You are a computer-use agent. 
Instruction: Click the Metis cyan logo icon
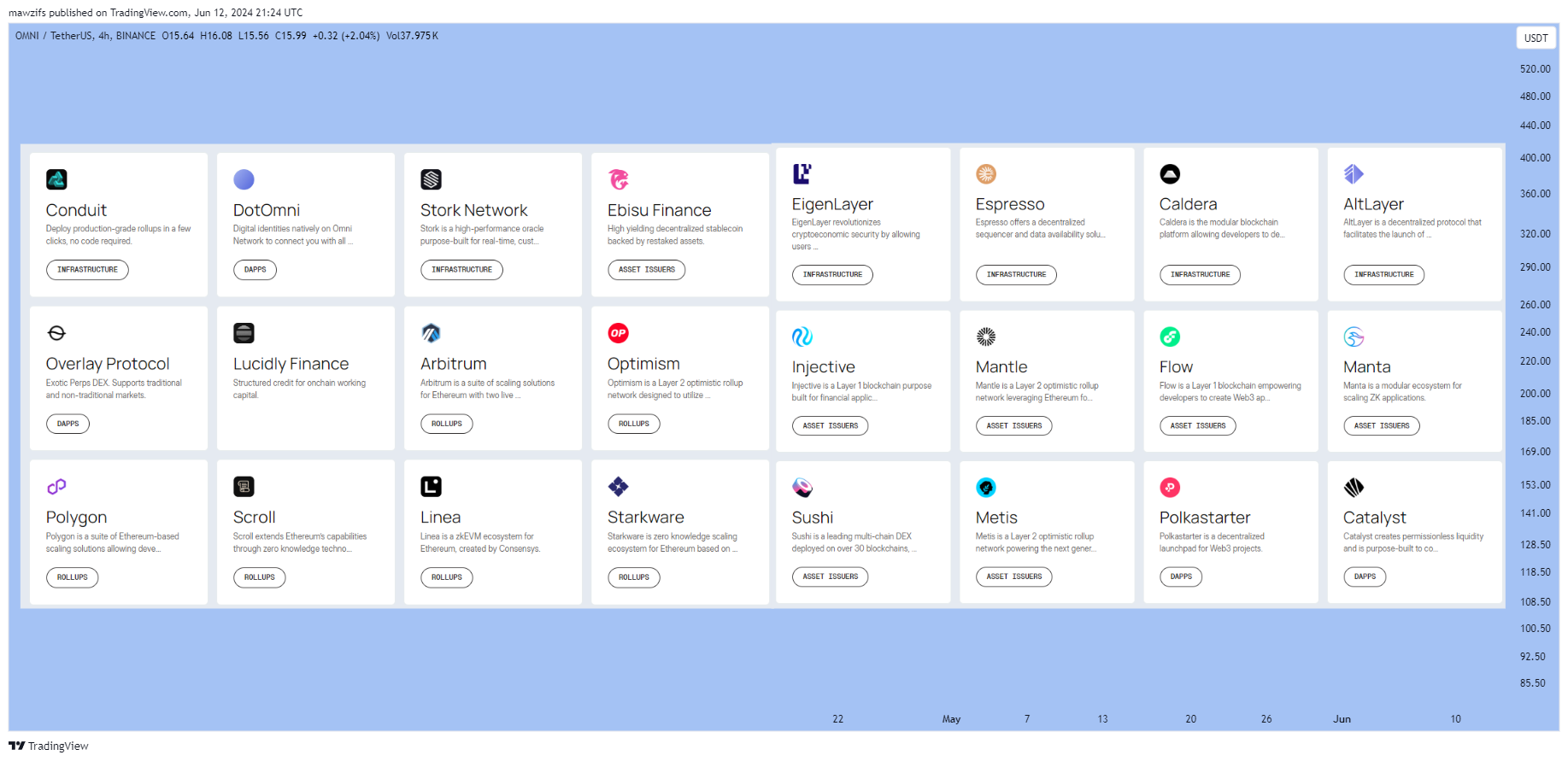pos(986,488)
